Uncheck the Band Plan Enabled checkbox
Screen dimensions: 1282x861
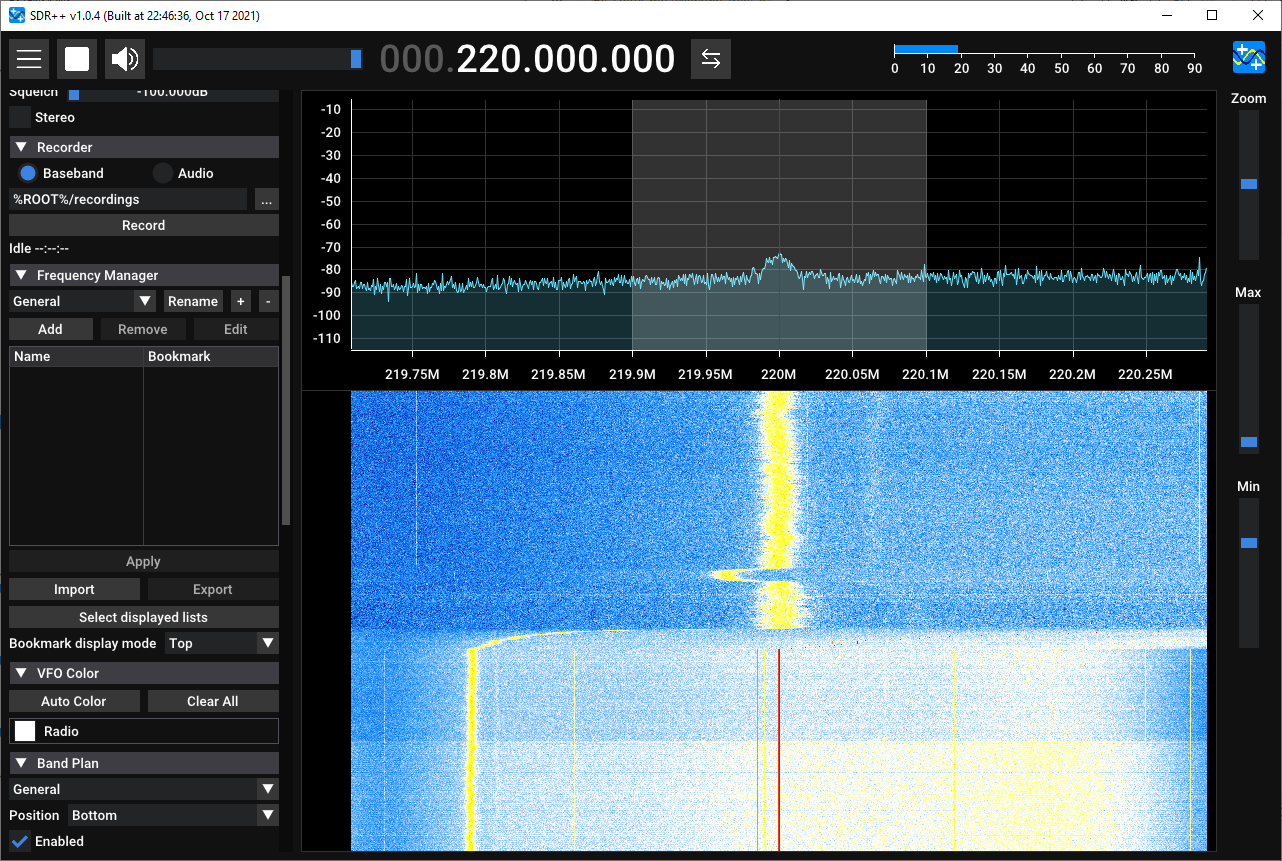[x=20, y=841]
